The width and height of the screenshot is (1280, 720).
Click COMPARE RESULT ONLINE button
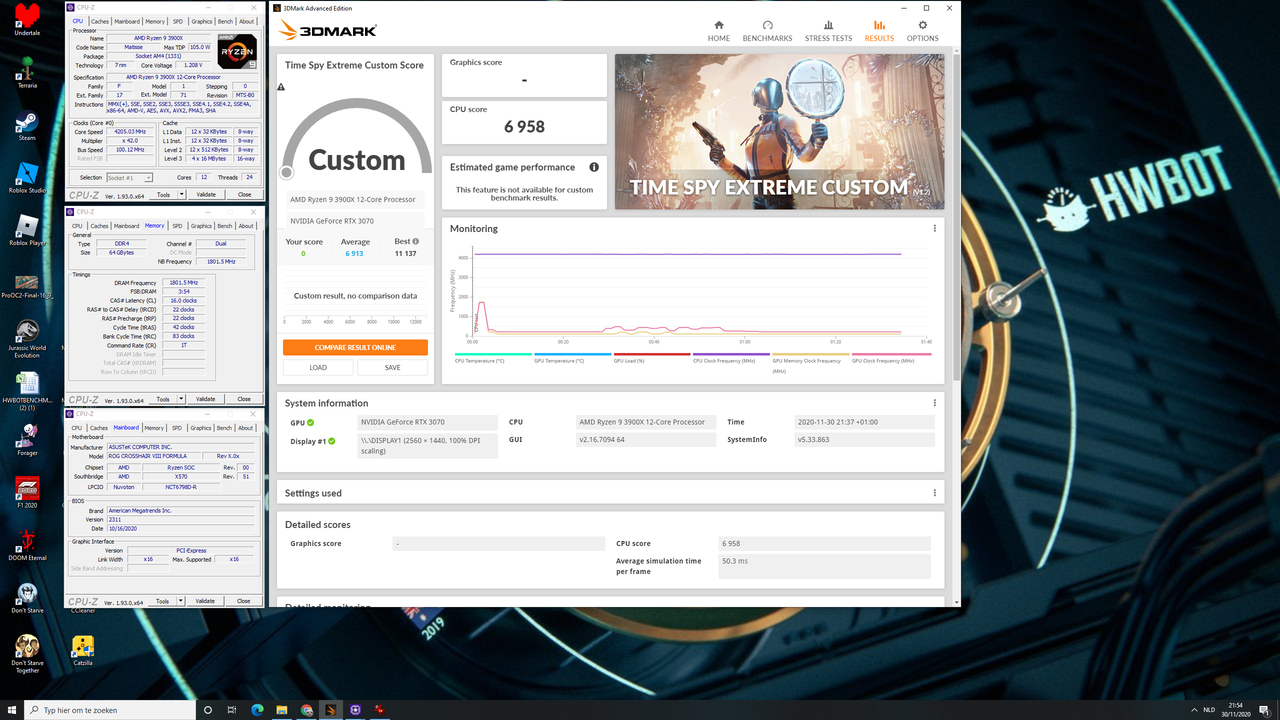[x=355, y=348]
